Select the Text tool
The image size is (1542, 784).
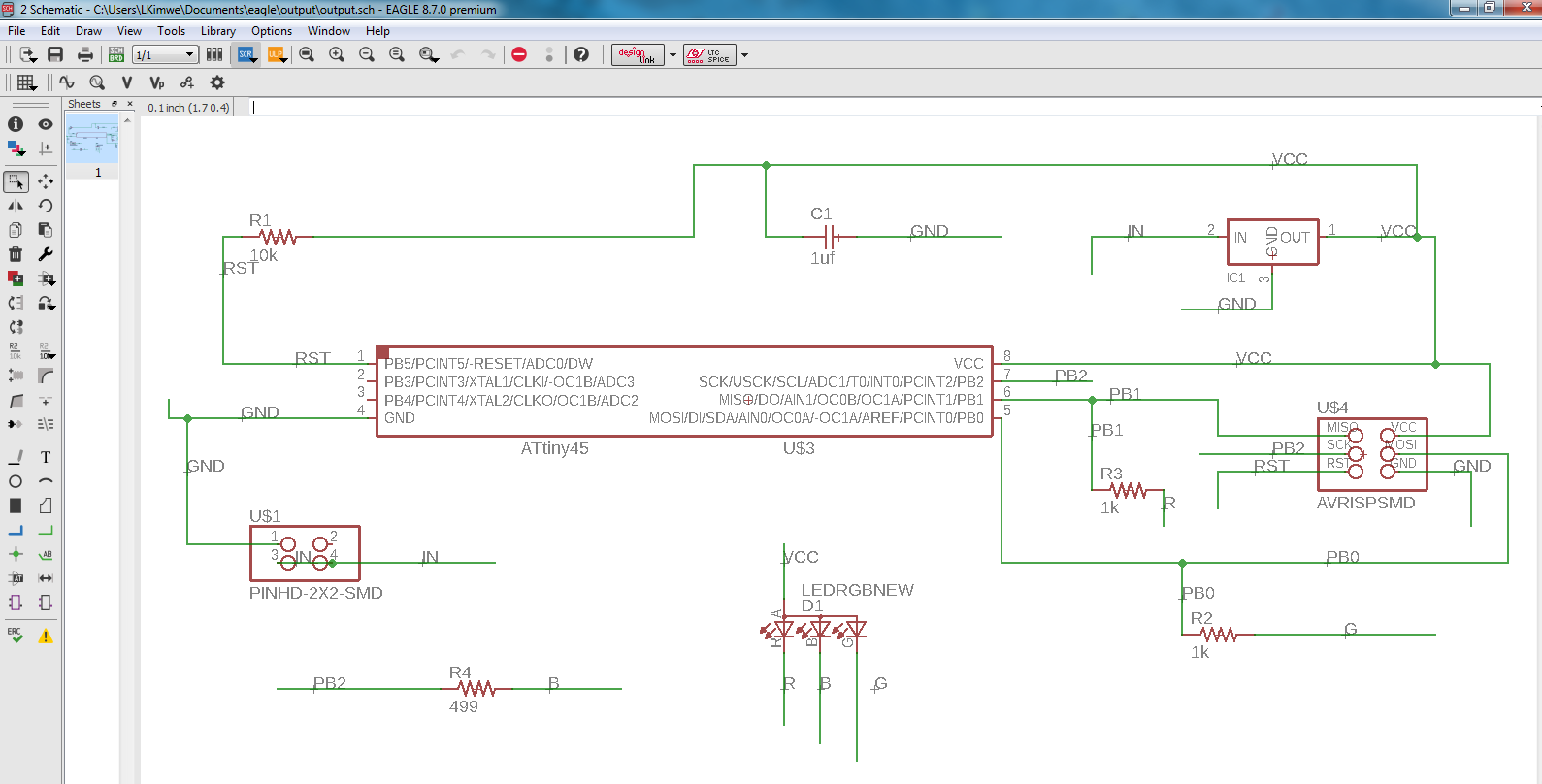click(46, 457)
